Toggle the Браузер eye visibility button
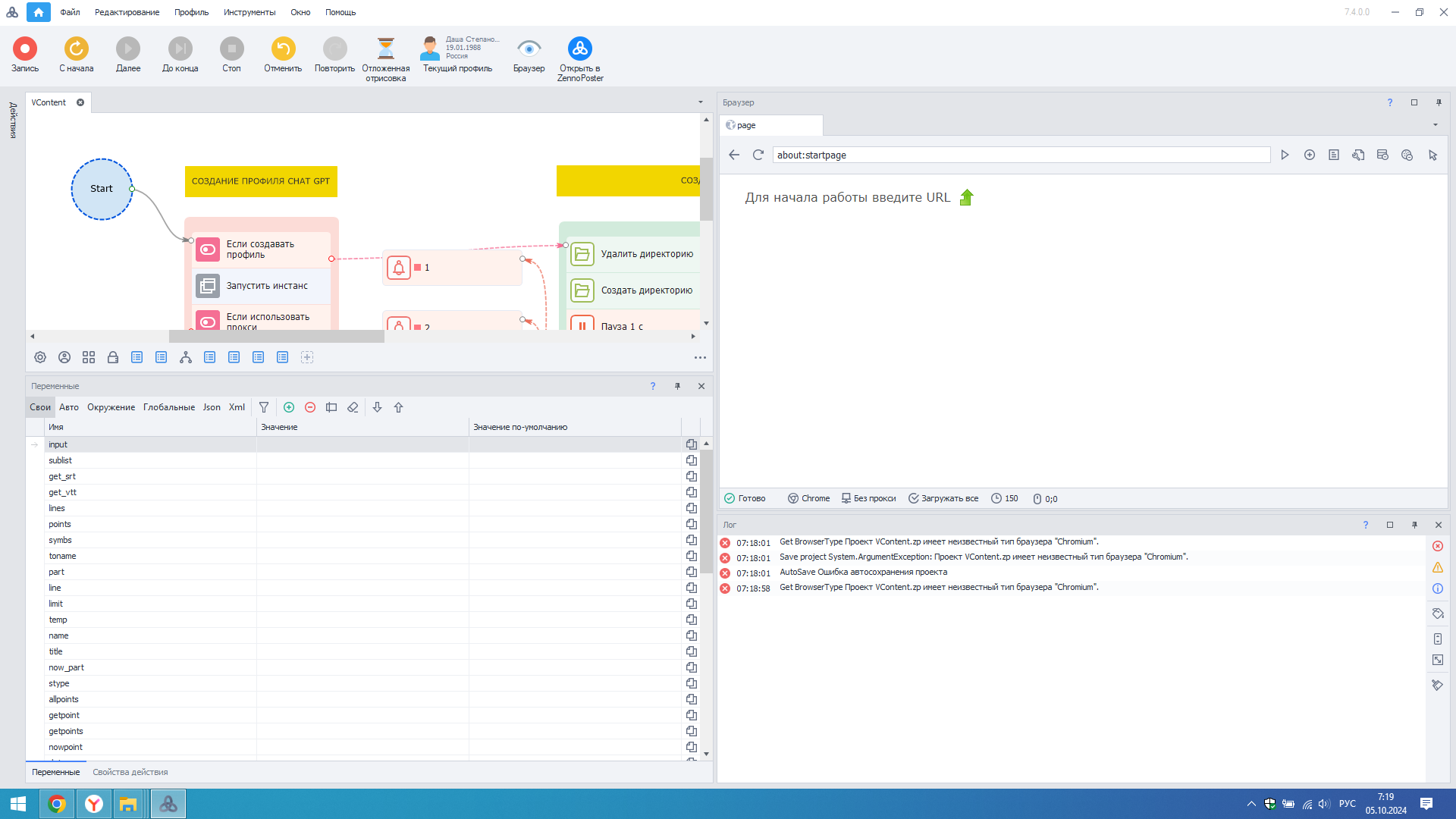Viewport: 1456px width, 819px height. click(529, 49)
